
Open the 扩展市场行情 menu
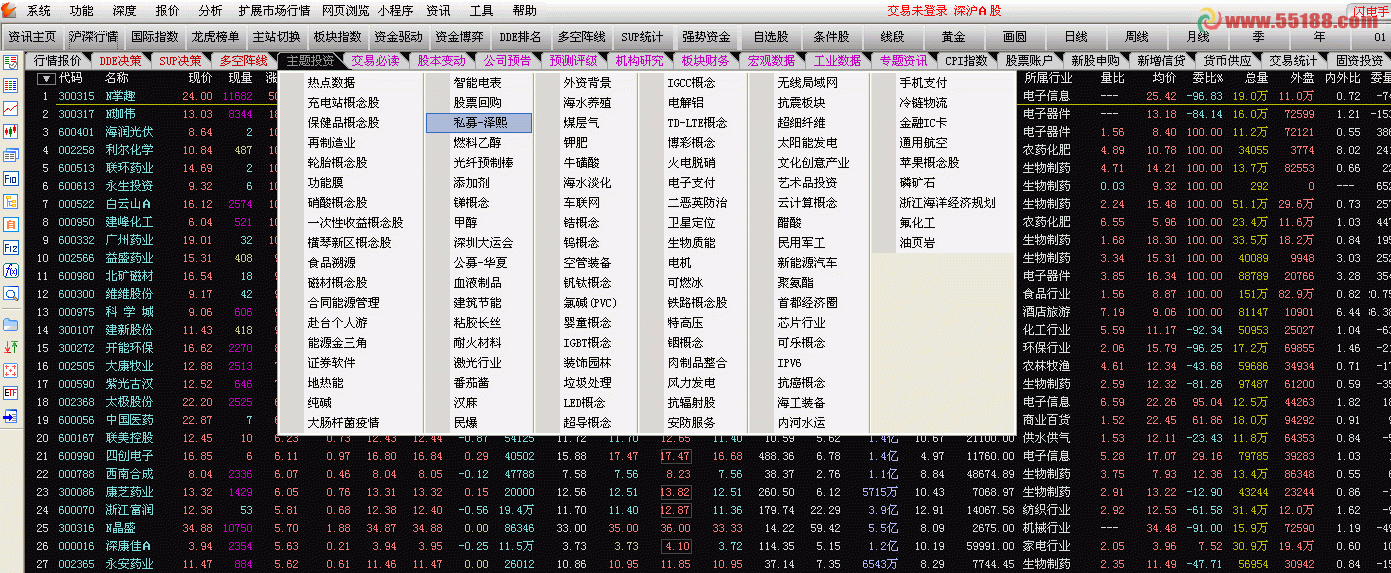click(x=274, y=11)
